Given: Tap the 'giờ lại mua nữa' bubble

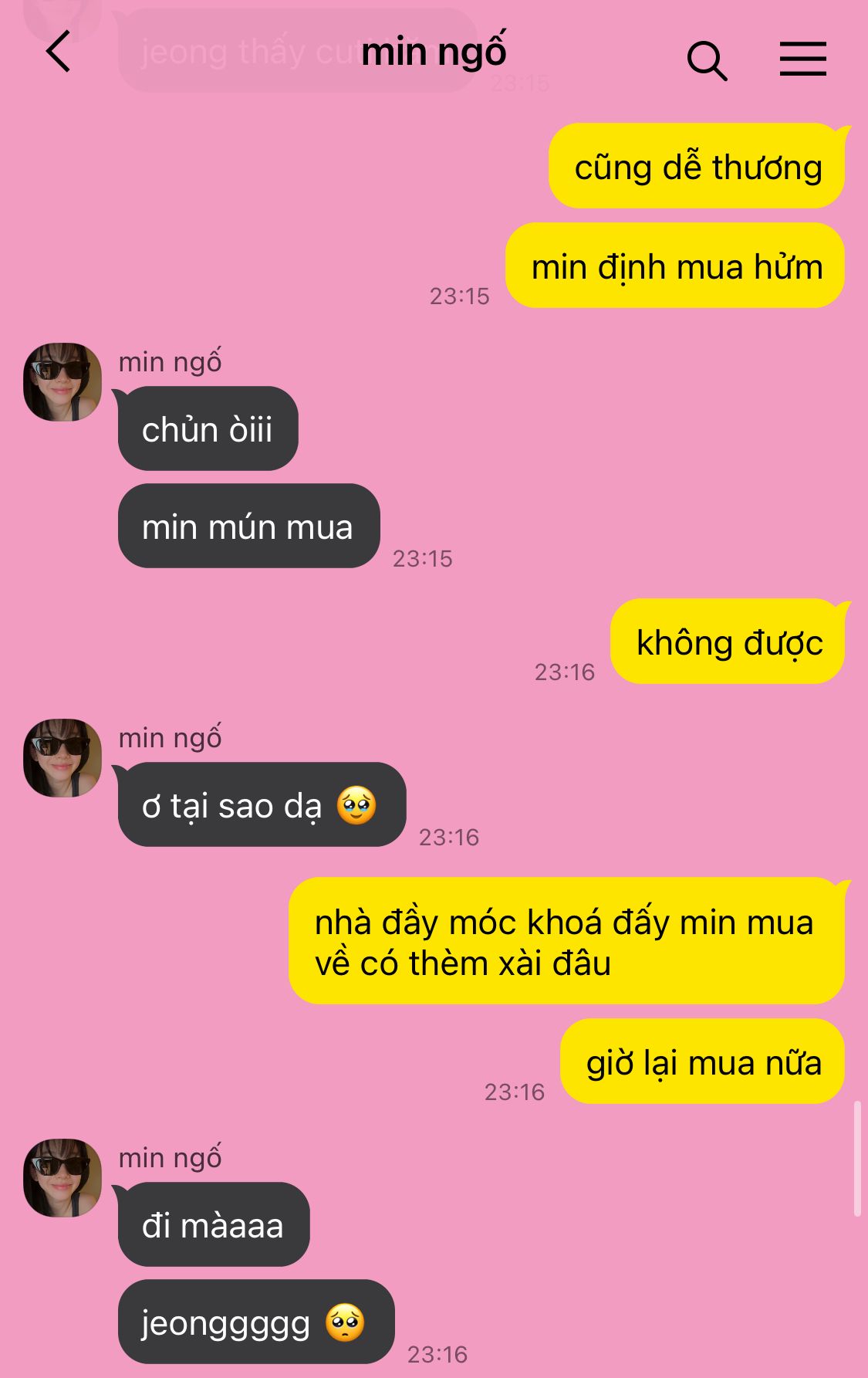Looking at the screenshot, I should point(702,1061).
